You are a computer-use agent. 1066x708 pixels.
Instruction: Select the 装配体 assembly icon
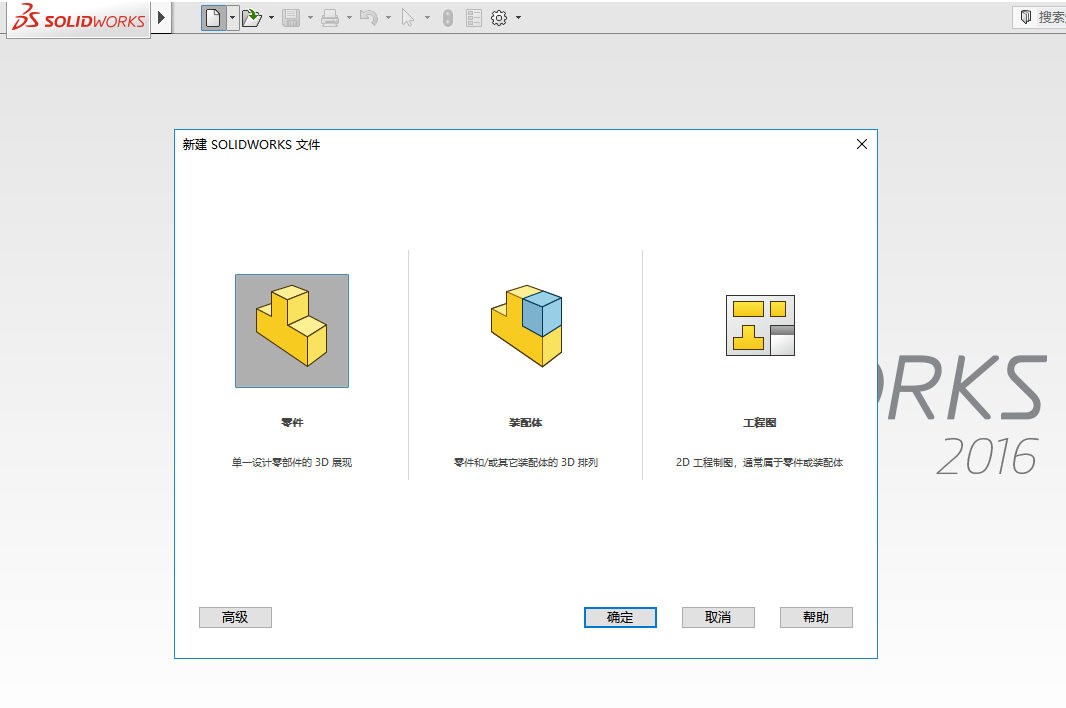[526, 326]
